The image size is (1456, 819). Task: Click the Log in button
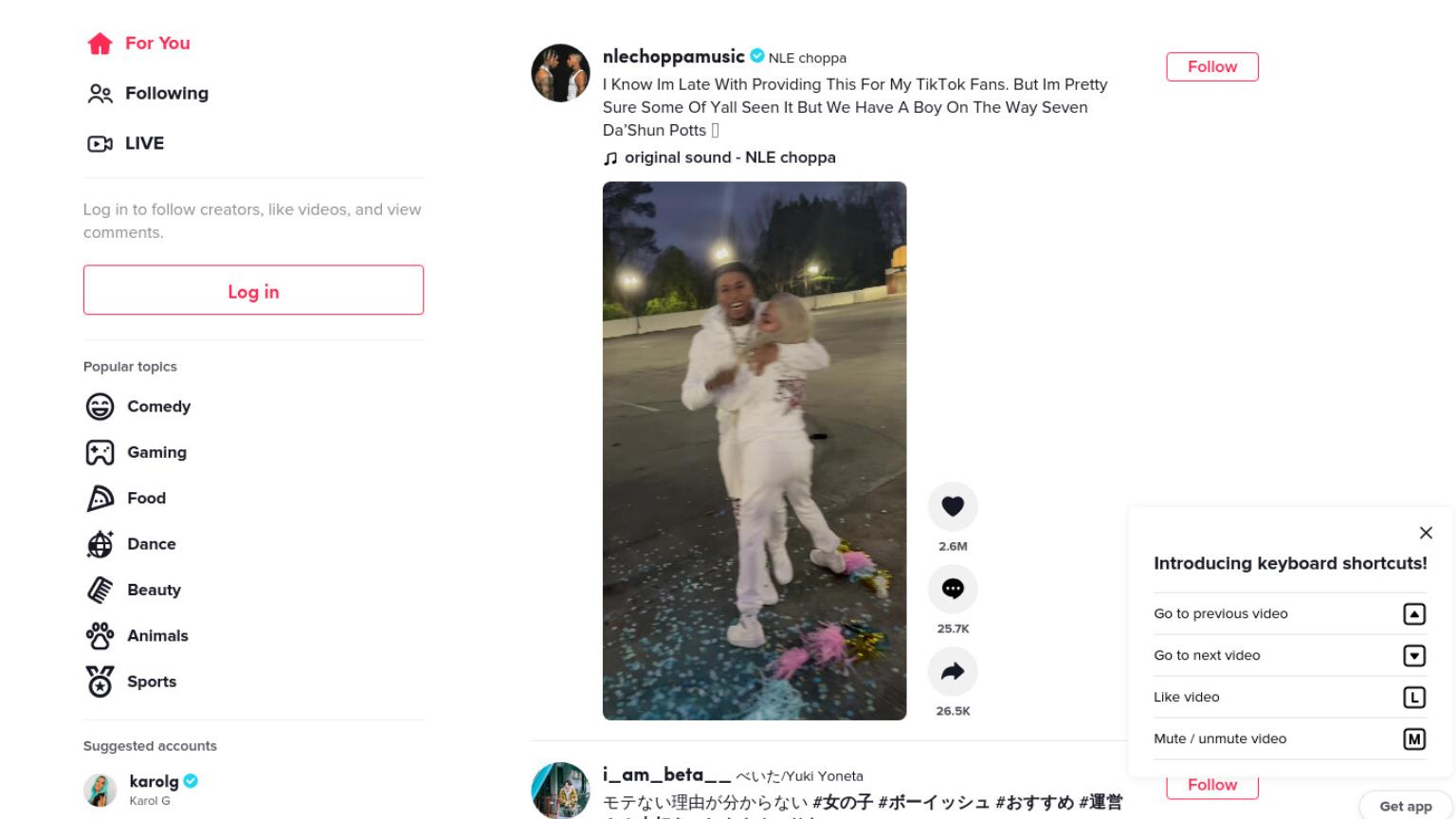[x=253, y=290]
